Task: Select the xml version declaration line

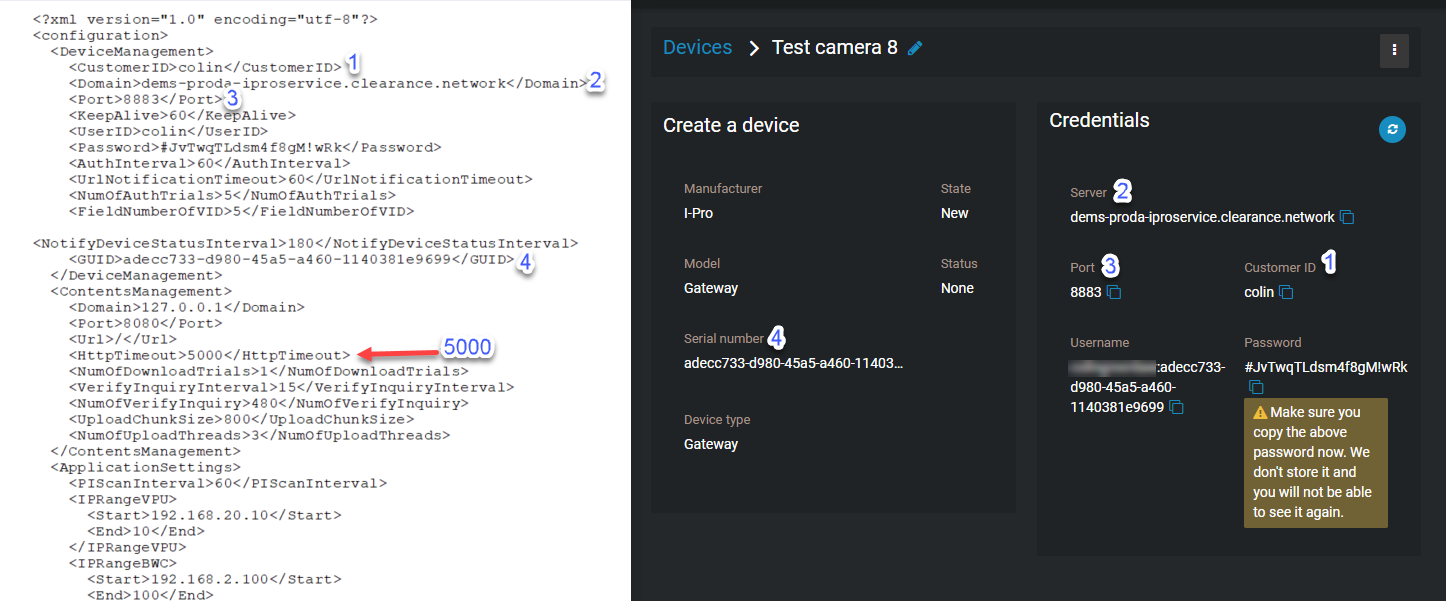Action: point(205,19)
